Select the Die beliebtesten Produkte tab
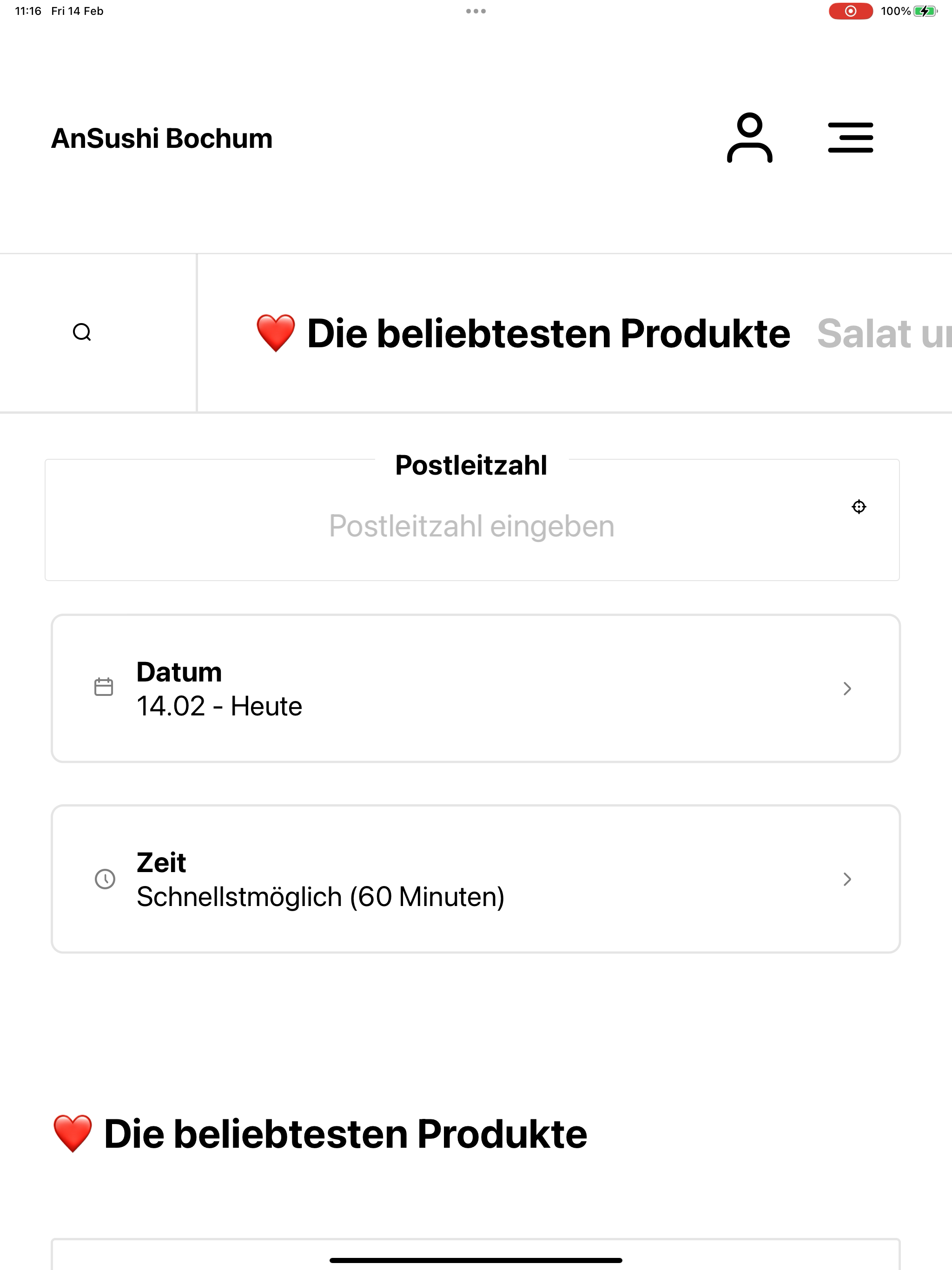Screen dimensions: 952x1270 click(x=523, y=333)
